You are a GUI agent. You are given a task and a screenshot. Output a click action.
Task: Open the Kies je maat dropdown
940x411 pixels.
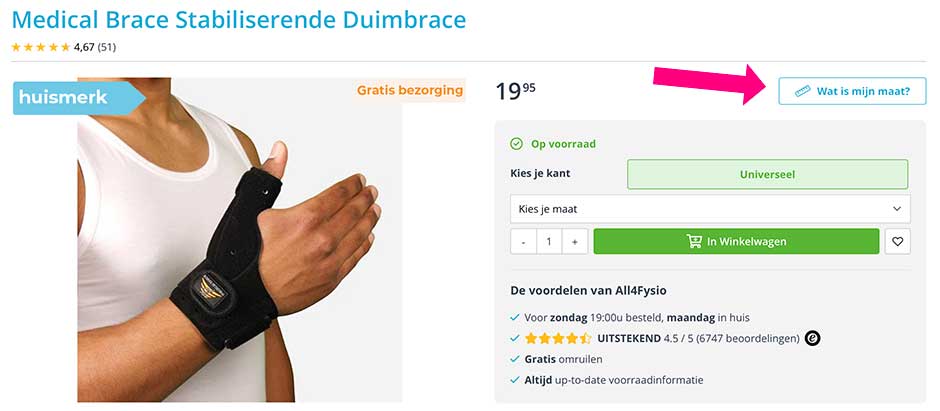pyautogui.click(x=710, y=209)
